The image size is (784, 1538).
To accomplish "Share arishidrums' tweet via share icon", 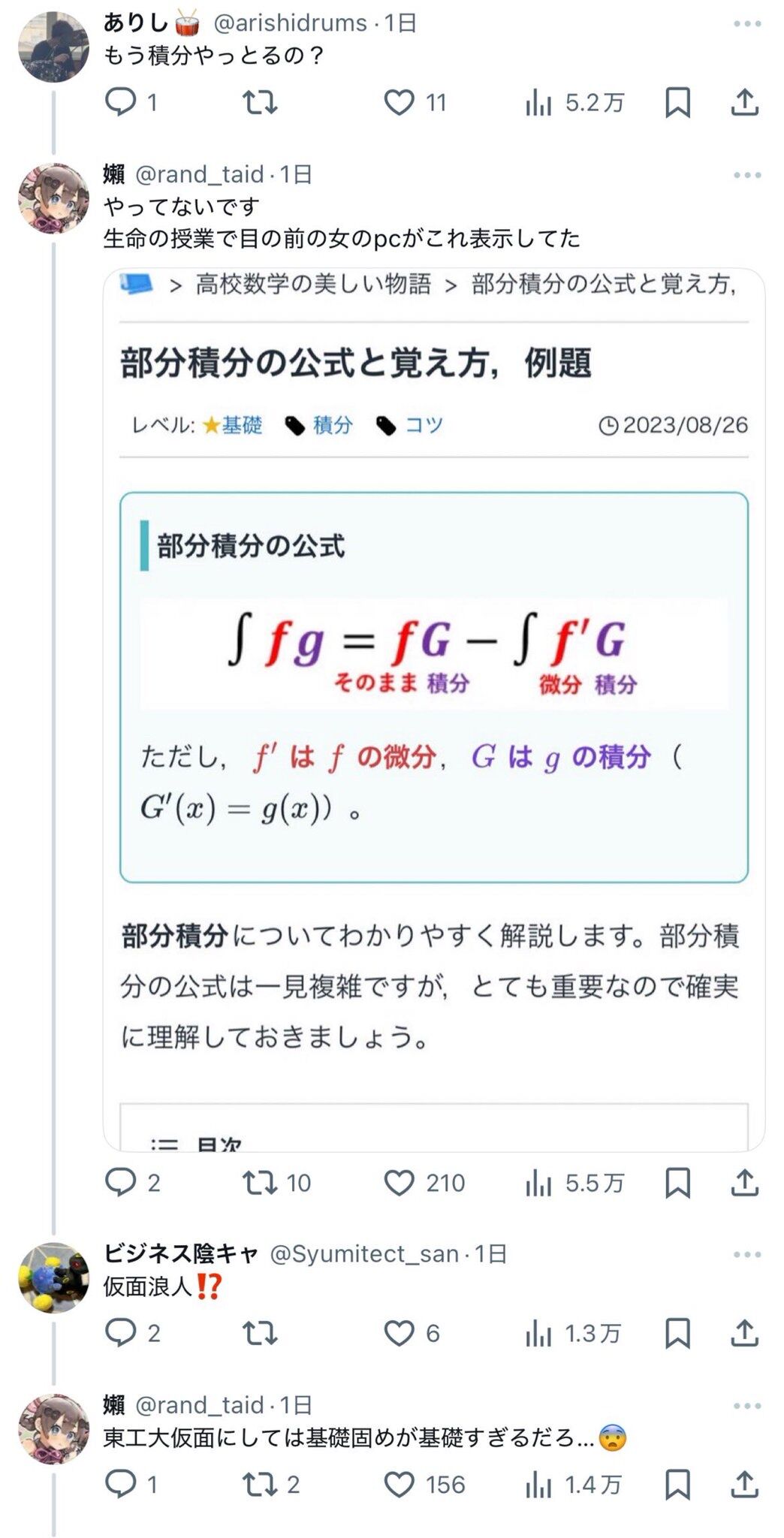I will coord(744,102).
